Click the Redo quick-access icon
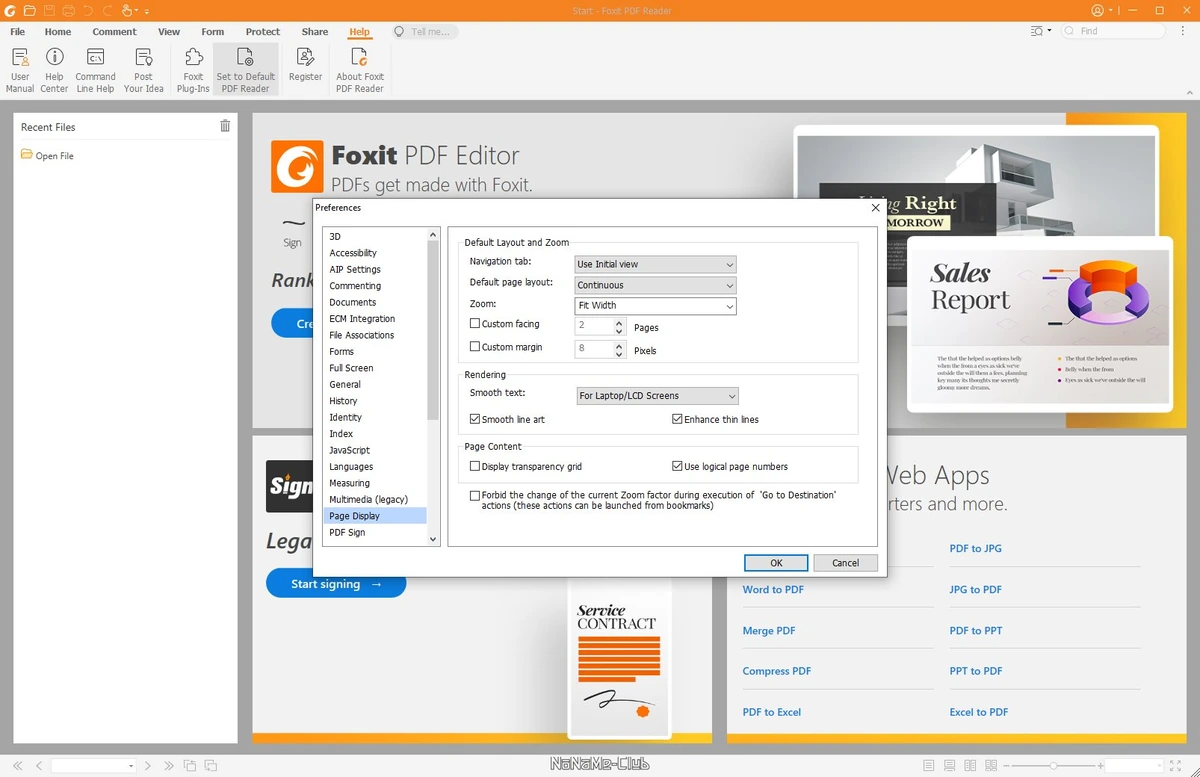The width and height of the screenshot is (1200, 777). pyautogui.click(x=107, y=11)
